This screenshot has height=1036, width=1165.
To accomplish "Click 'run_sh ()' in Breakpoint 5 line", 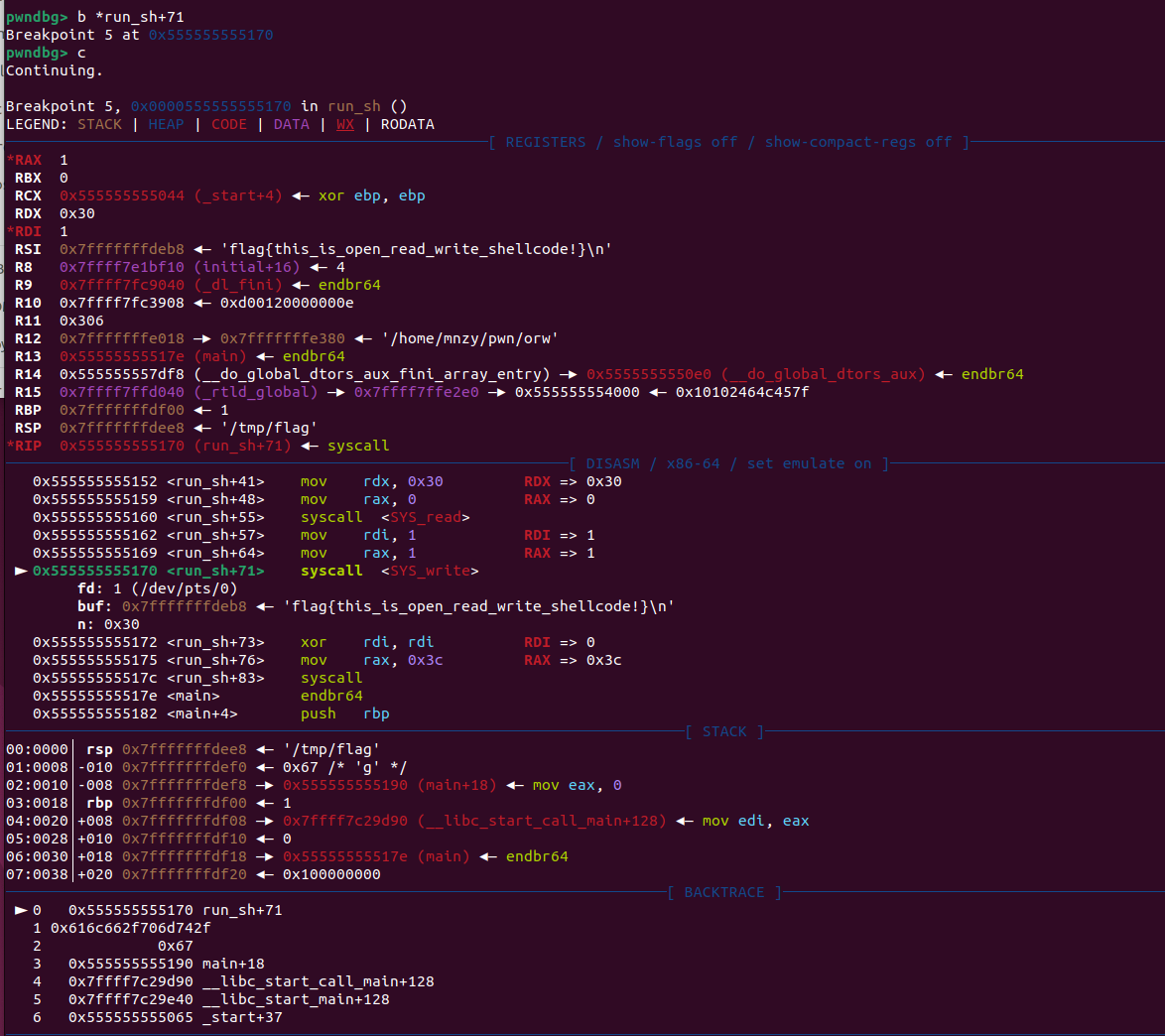I will [x=367, y=105].
